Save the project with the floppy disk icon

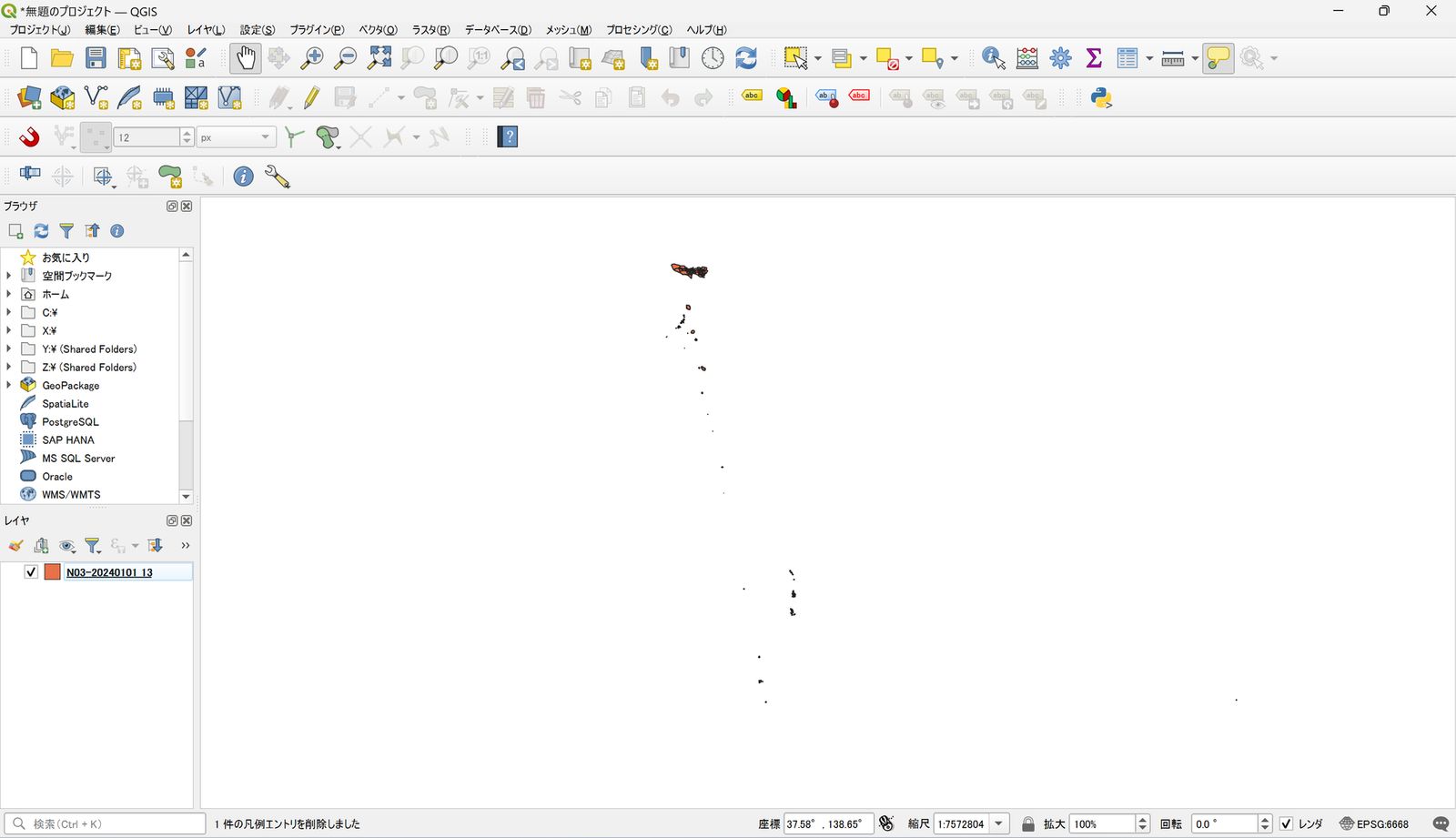click(x=96, y=58)
